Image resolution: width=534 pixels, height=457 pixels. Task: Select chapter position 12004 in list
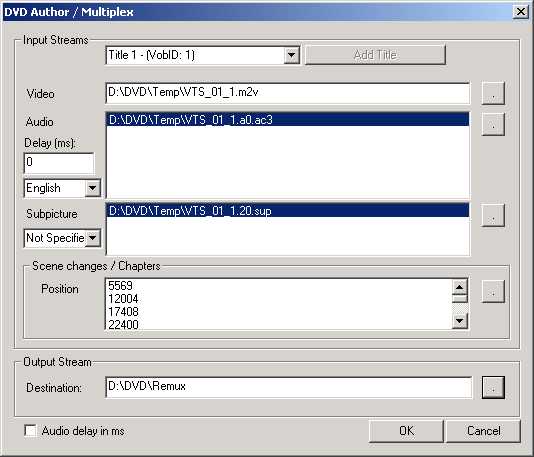coord(280,299)
